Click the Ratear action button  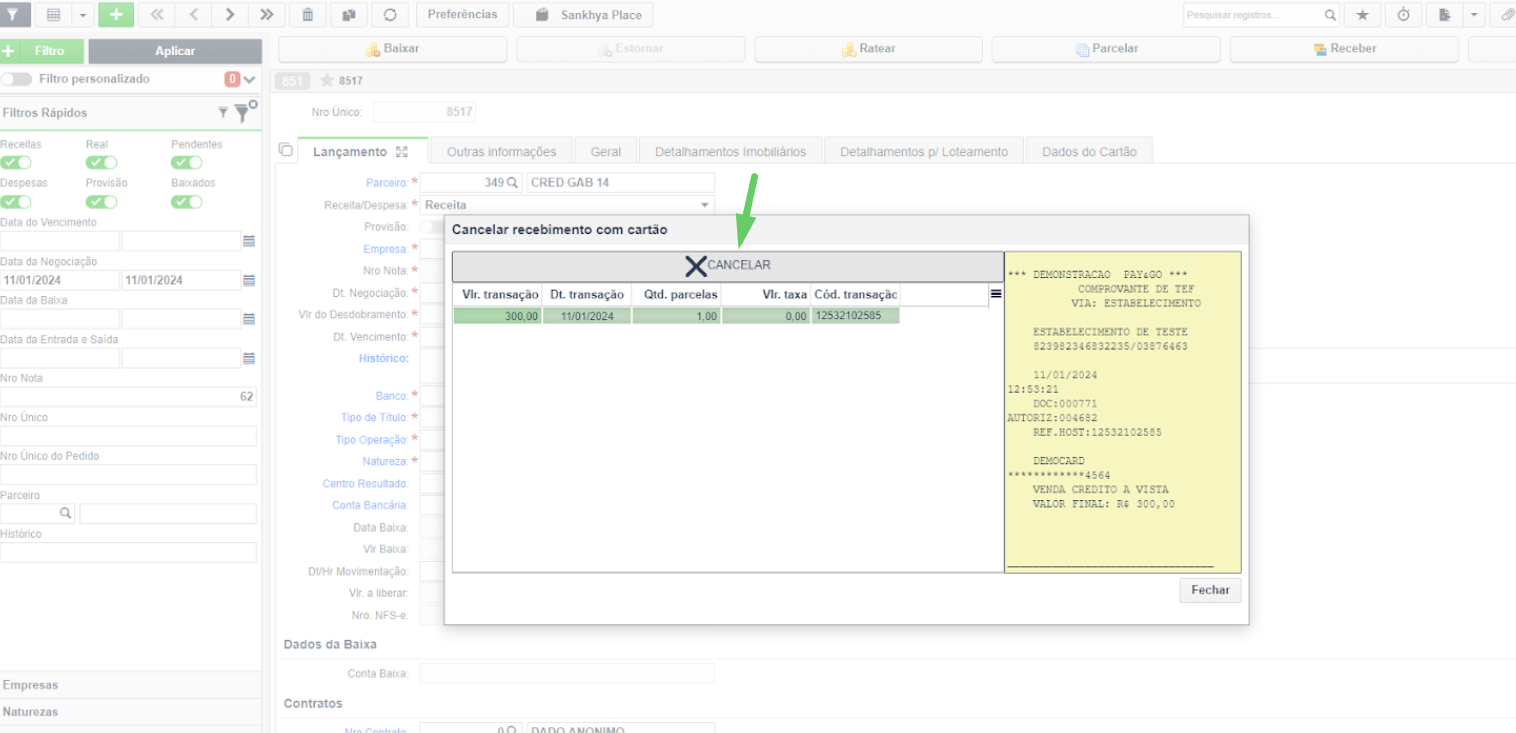click(869, 49)
